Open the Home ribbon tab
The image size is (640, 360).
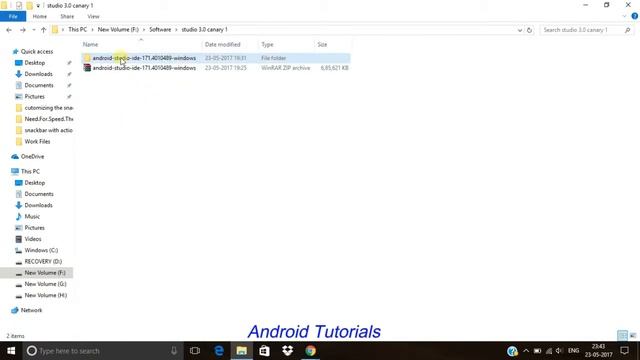[x=40, y=17]
